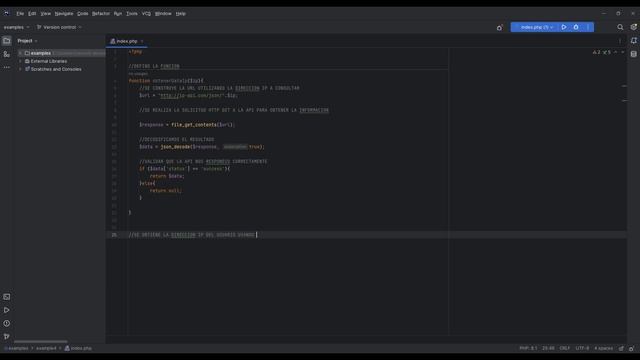Screen dimensions: 640x360
Task: Open the Edit menu
Action: (32, 13)
